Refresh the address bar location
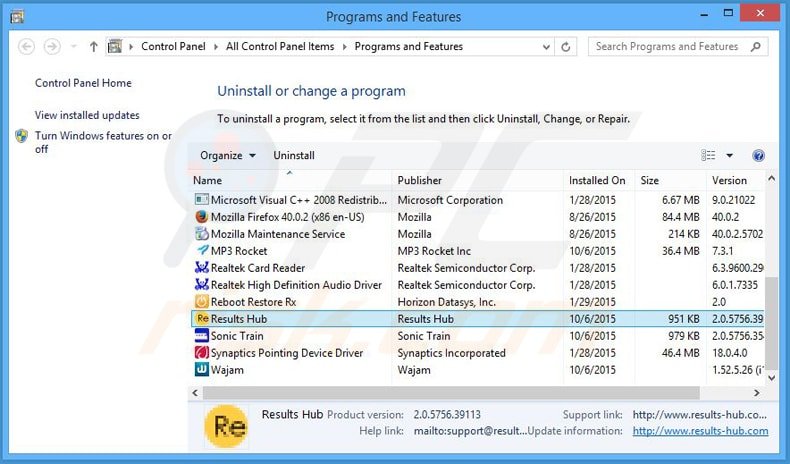The image size is (790, 464). click(565, 47)
